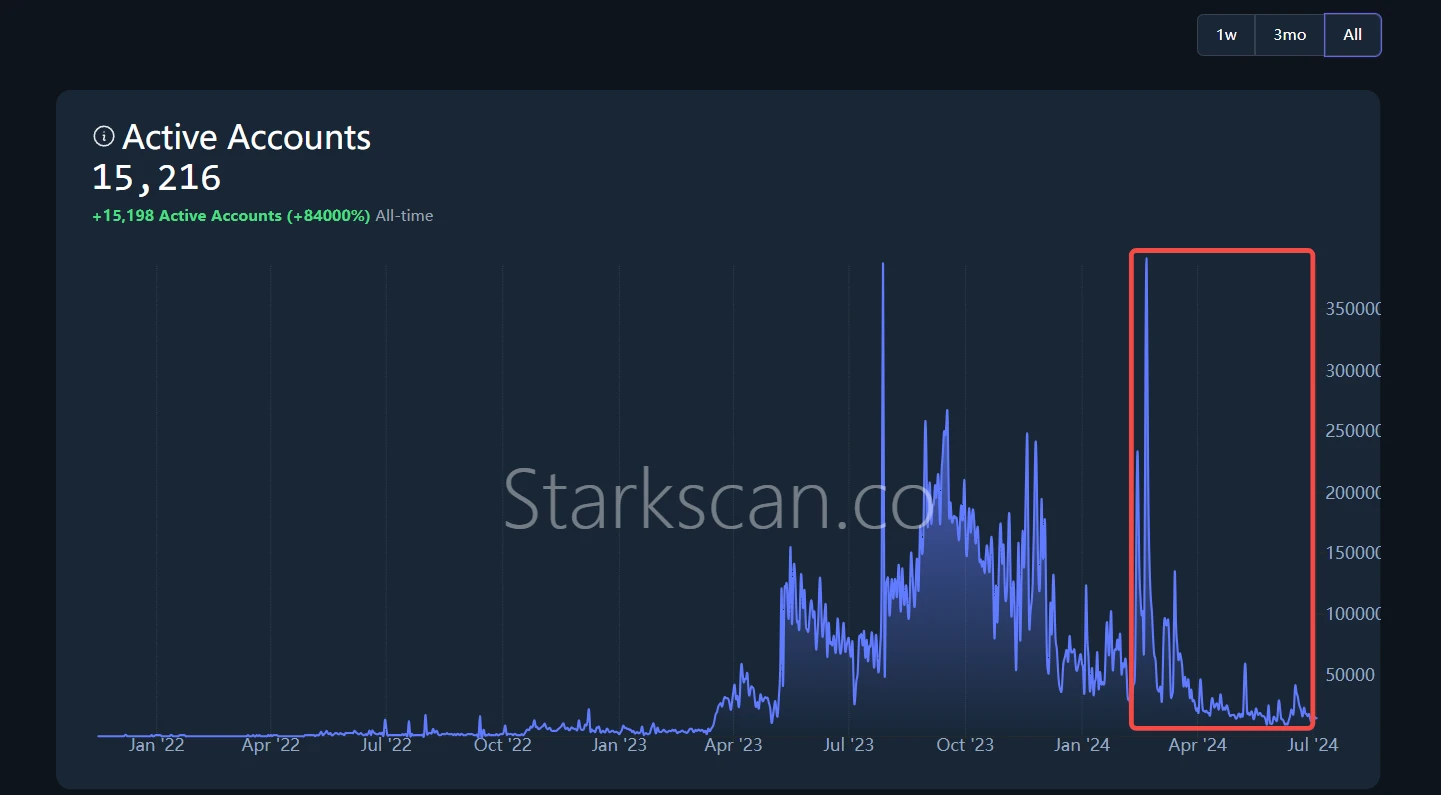Click the 350000 y-axis label
The width and height of the screenshot is (1441, 795).
click(1352, 309)
